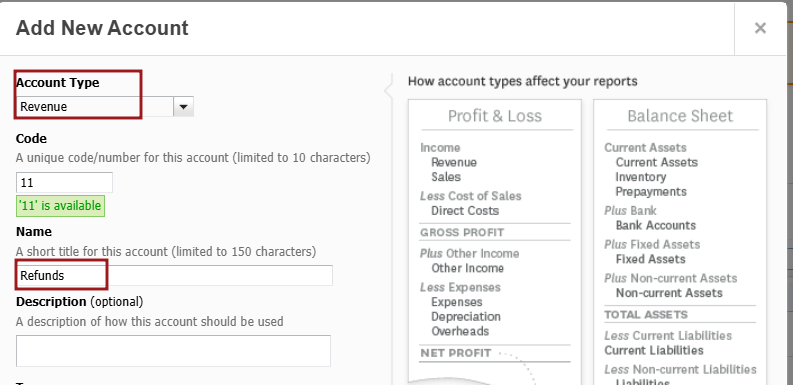Click the Name field containing Refunds
The height and width of the screenshot is (385, 793).
pyautogui.click(x=174, y=276)
